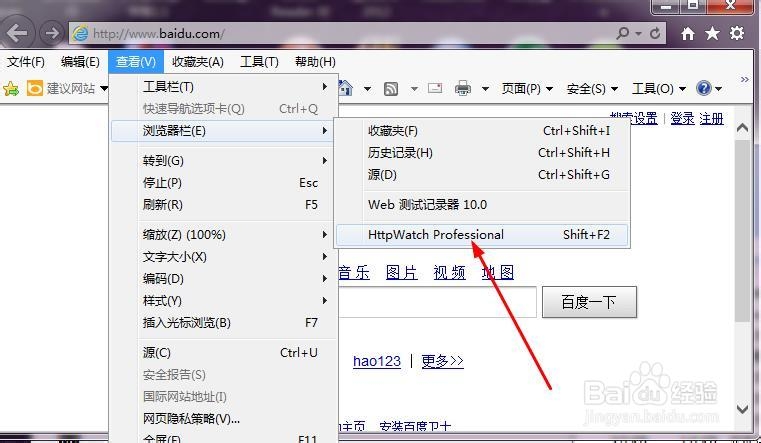This screenshot has height=443, width=761.
Task: Click the add-to-favorites star icon
Action: click(11, 88)
